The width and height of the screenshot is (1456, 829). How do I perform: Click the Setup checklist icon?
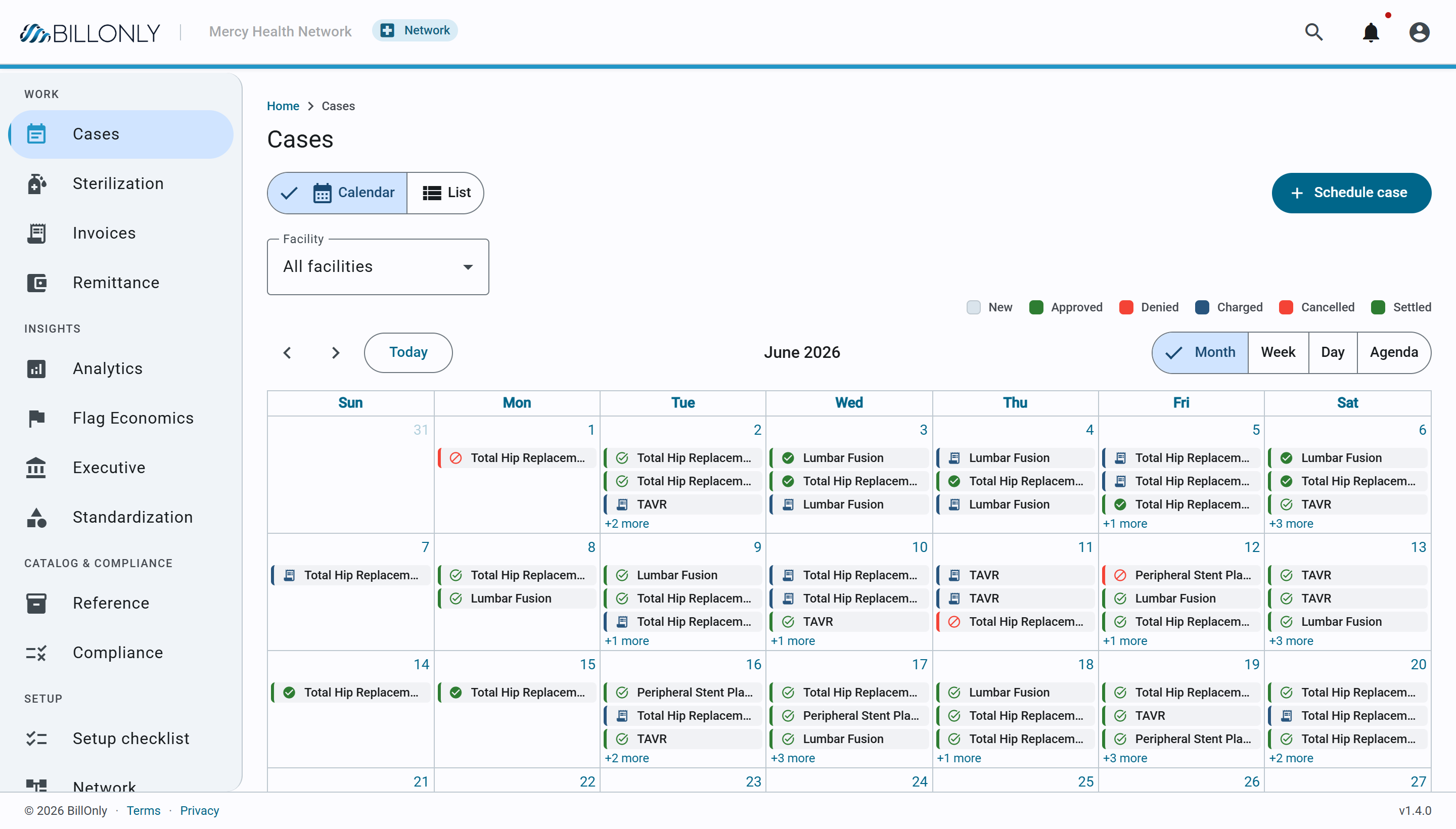pos(36,739)
